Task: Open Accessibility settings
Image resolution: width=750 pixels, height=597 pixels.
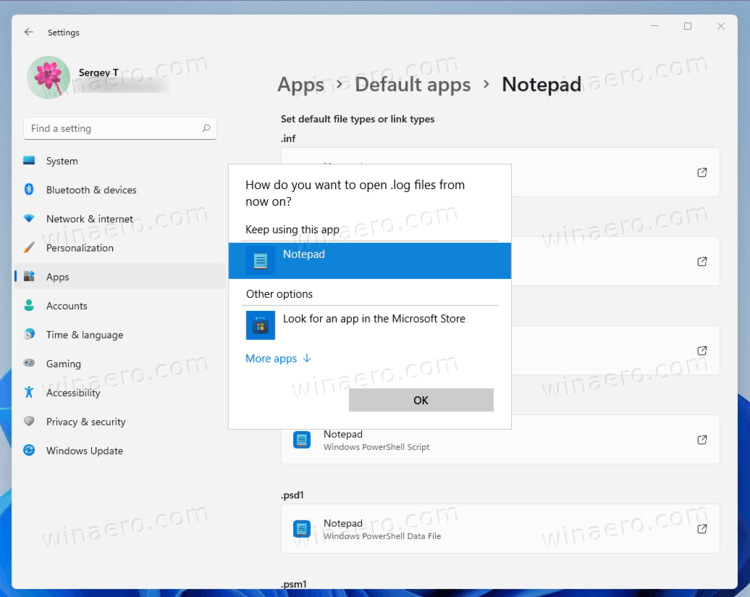Action: click(120, 393)
